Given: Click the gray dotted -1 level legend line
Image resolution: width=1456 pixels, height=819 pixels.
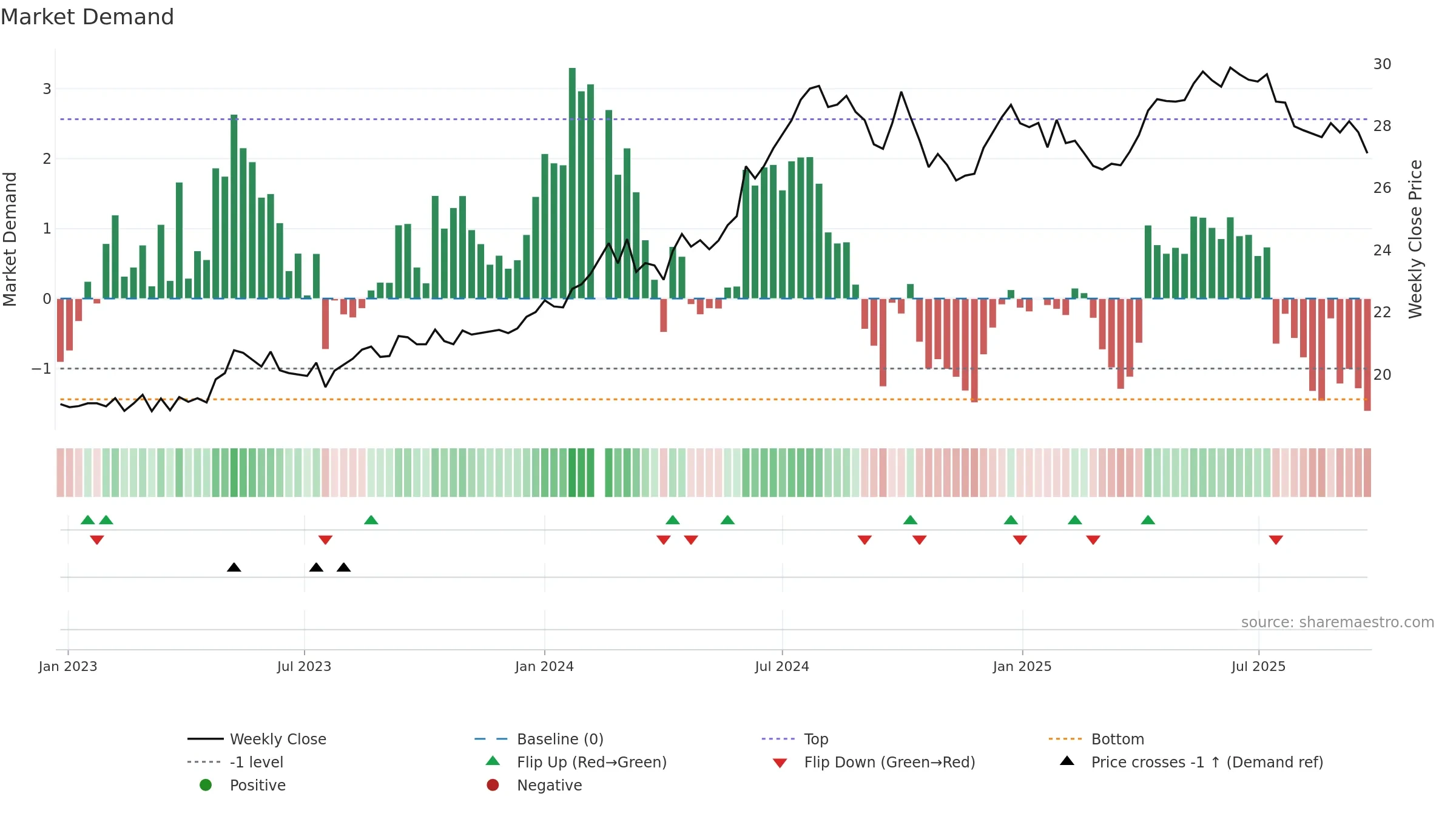Looking at the screenshot, I should 204,762.
